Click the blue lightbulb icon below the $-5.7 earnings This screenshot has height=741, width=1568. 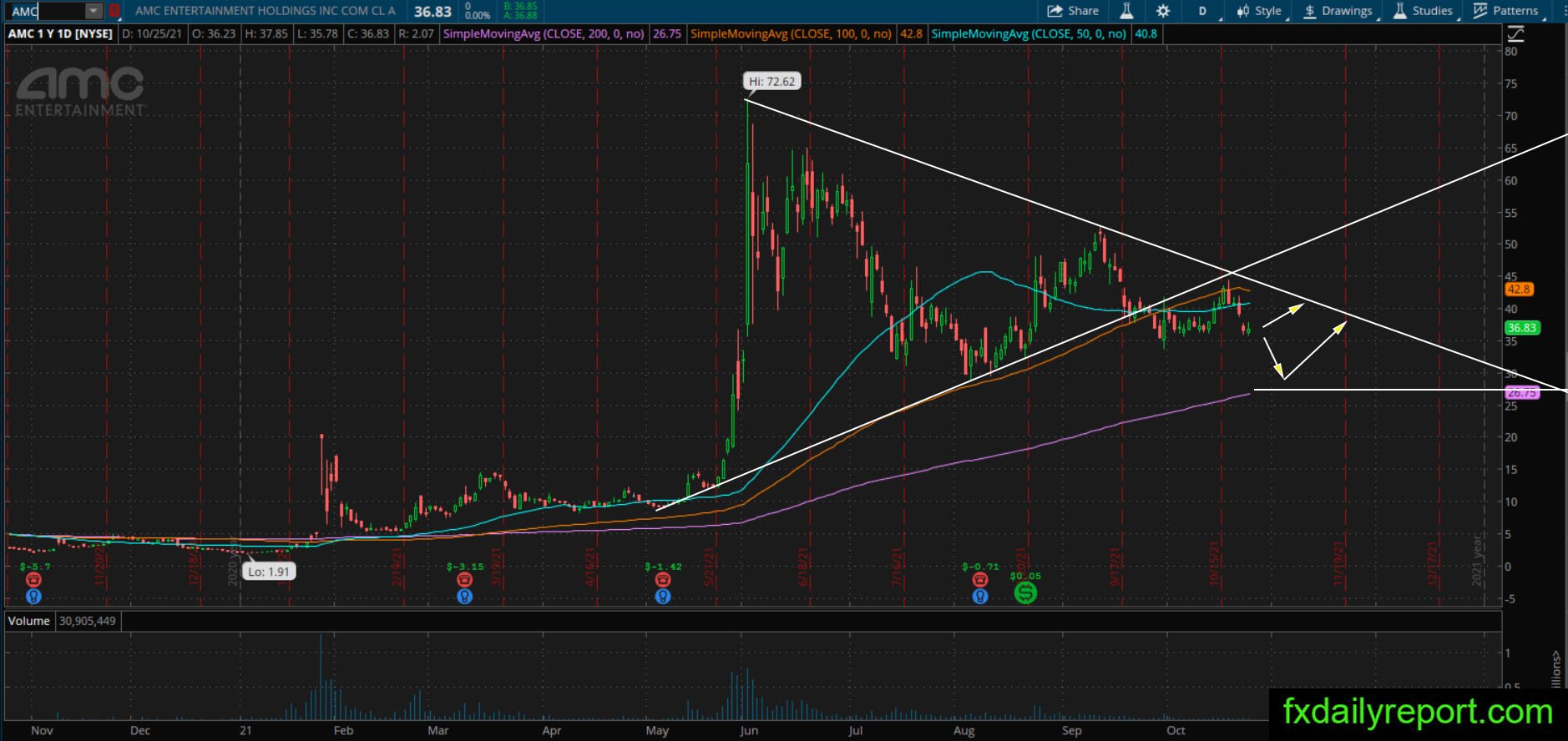tap(33, 597)
